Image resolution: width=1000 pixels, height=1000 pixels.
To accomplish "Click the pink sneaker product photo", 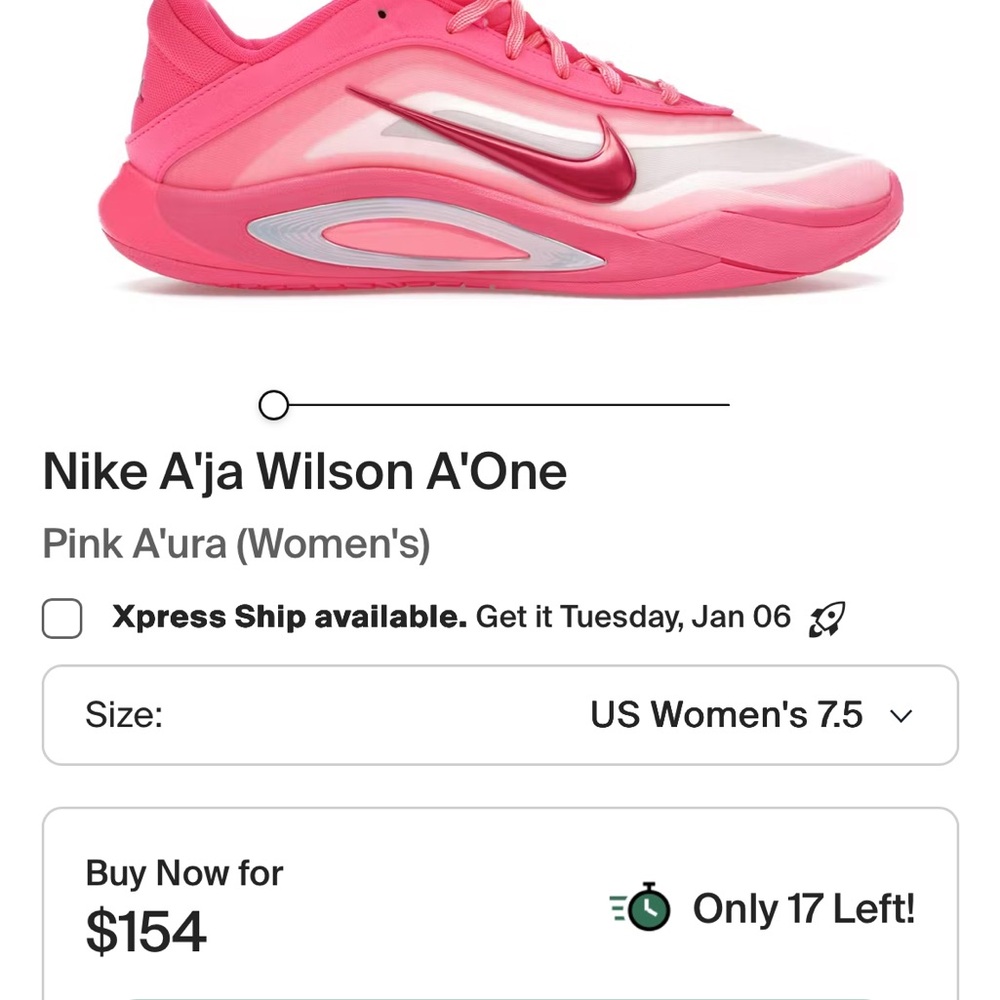I will pos(500,150).
